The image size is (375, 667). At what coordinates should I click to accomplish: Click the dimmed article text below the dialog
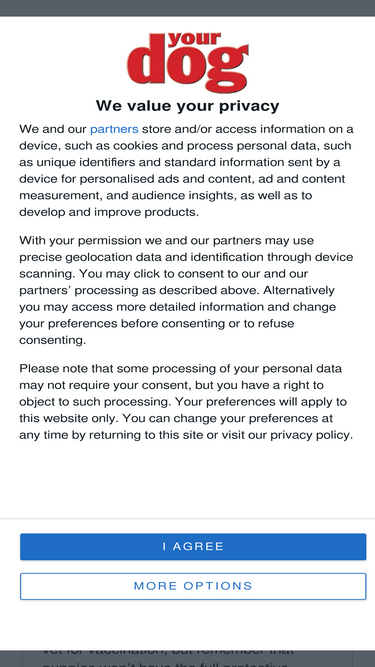tap(188, 658)
